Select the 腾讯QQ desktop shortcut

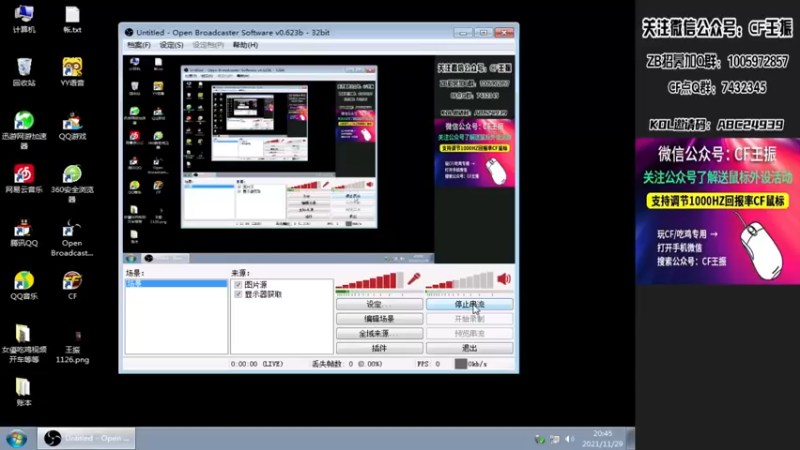pyautogui.click(x=24, y=232)
